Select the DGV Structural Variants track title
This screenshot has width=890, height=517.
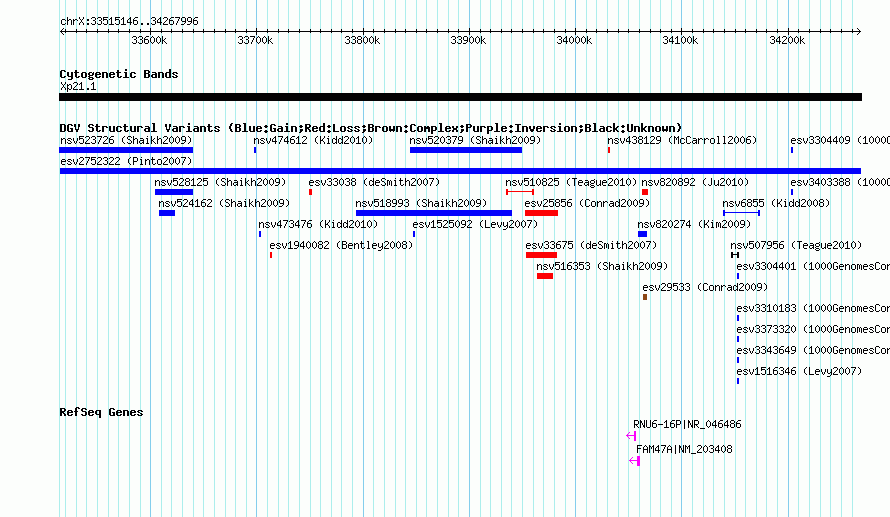[x=370, y=128]
